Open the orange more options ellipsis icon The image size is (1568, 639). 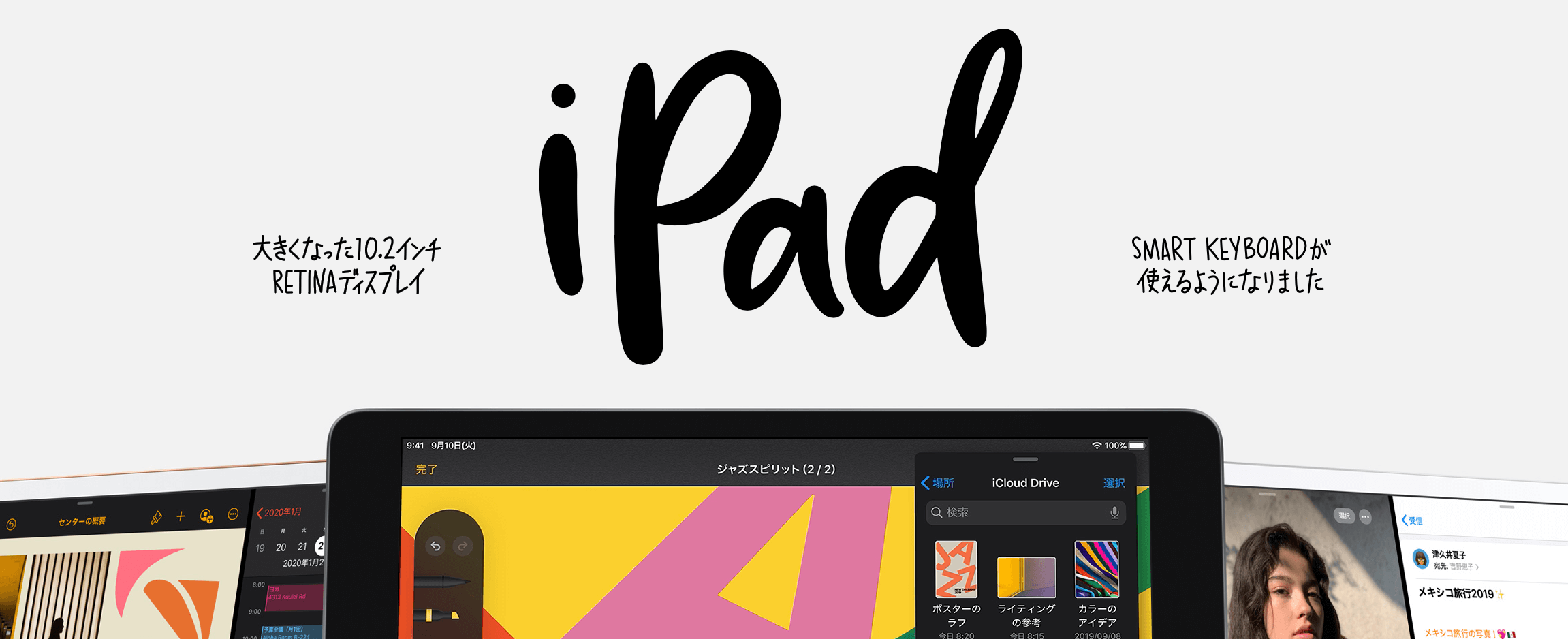pos(233,514)
